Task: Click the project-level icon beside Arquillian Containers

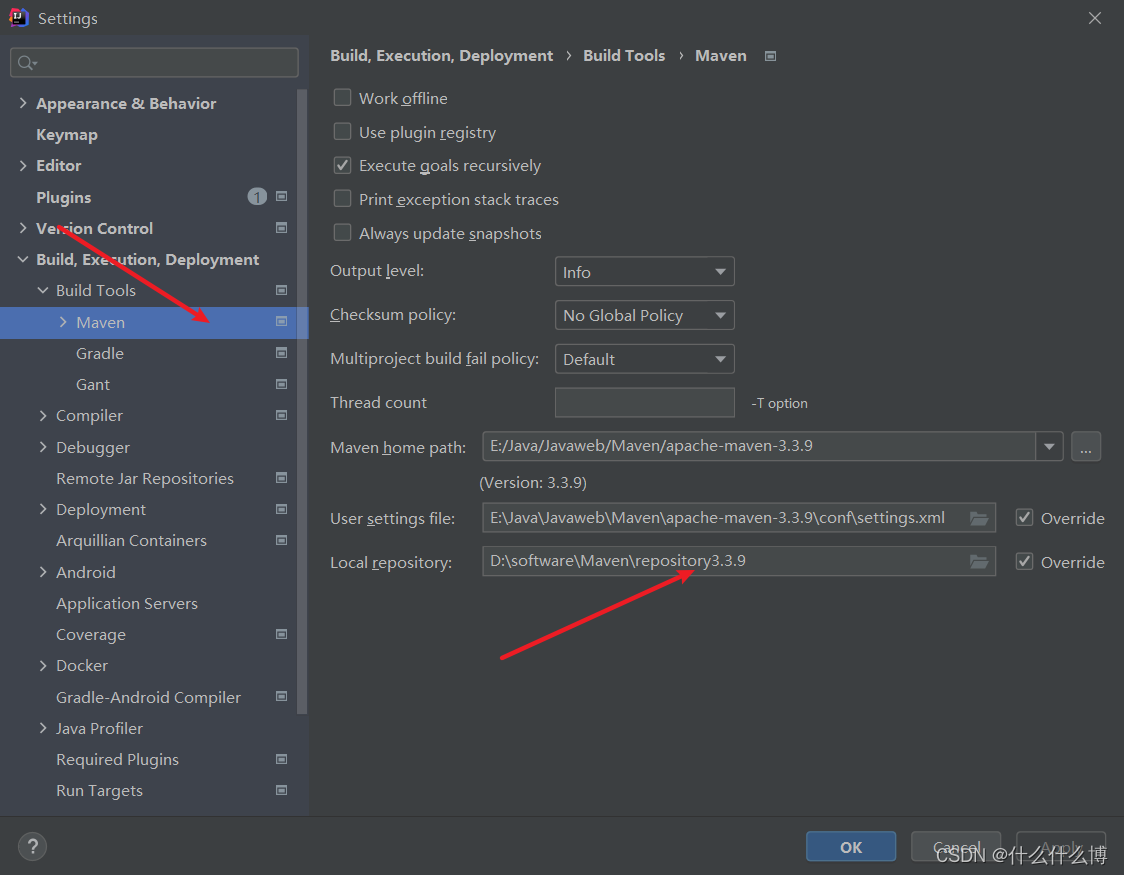Action: pos(282,540)
